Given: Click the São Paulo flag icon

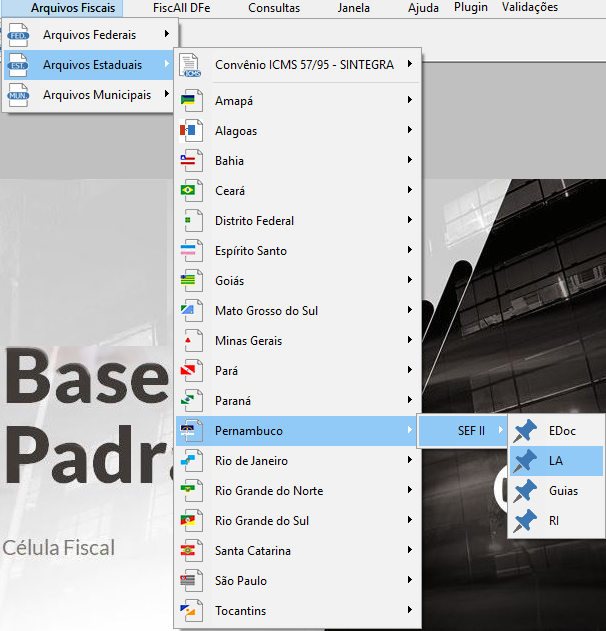Looking at the screenshot, I should tap(191, 580).
